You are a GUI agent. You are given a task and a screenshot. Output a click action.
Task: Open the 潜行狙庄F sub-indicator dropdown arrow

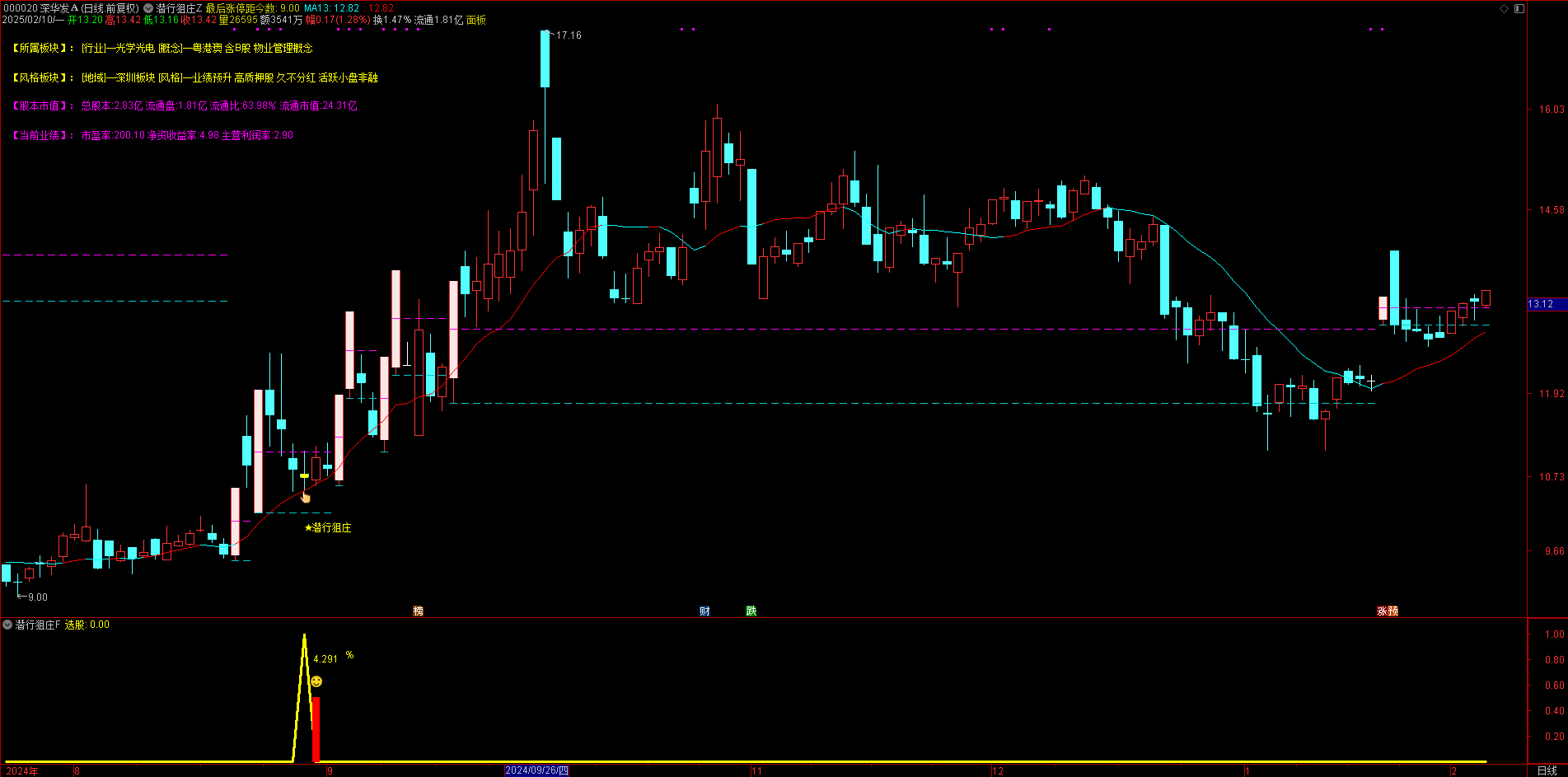pyautogui.click(x=7, y=625)
